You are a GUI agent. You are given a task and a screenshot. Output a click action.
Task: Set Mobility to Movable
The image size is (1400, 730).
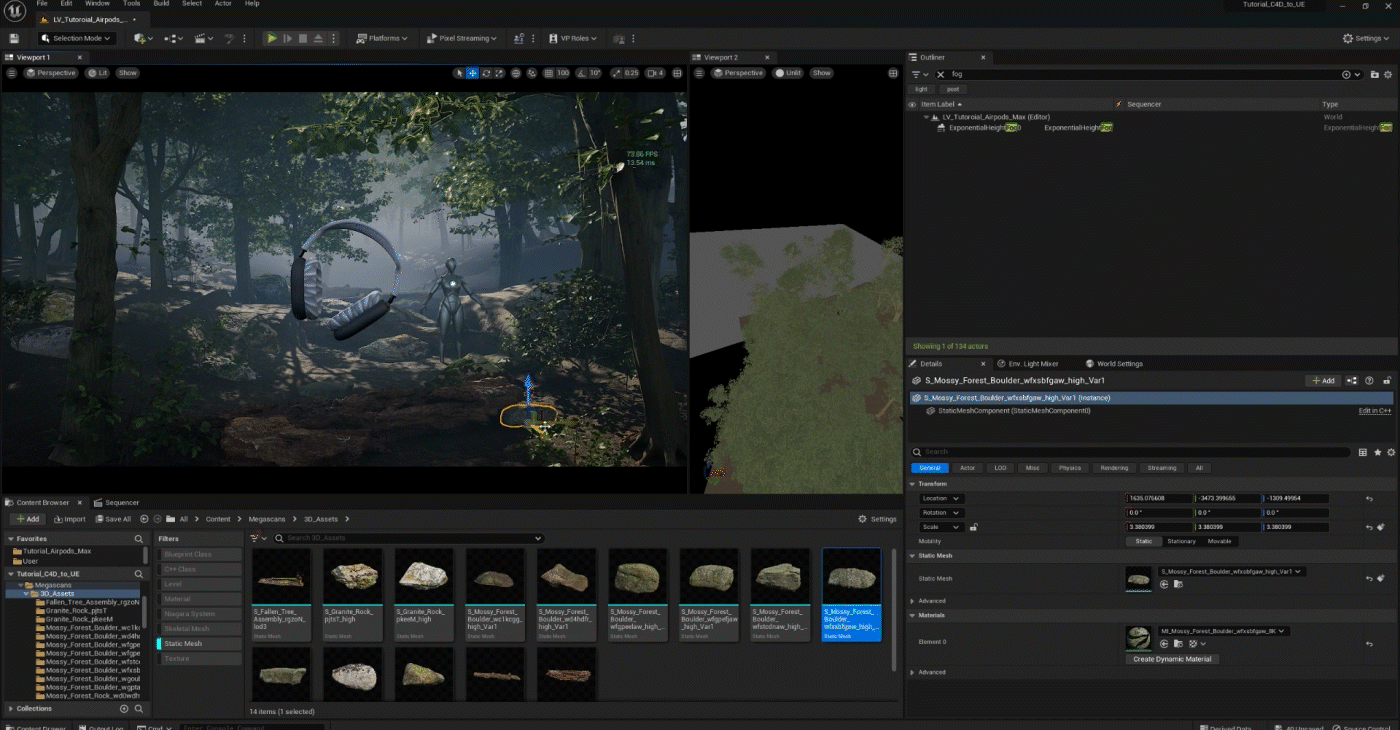1219,541
